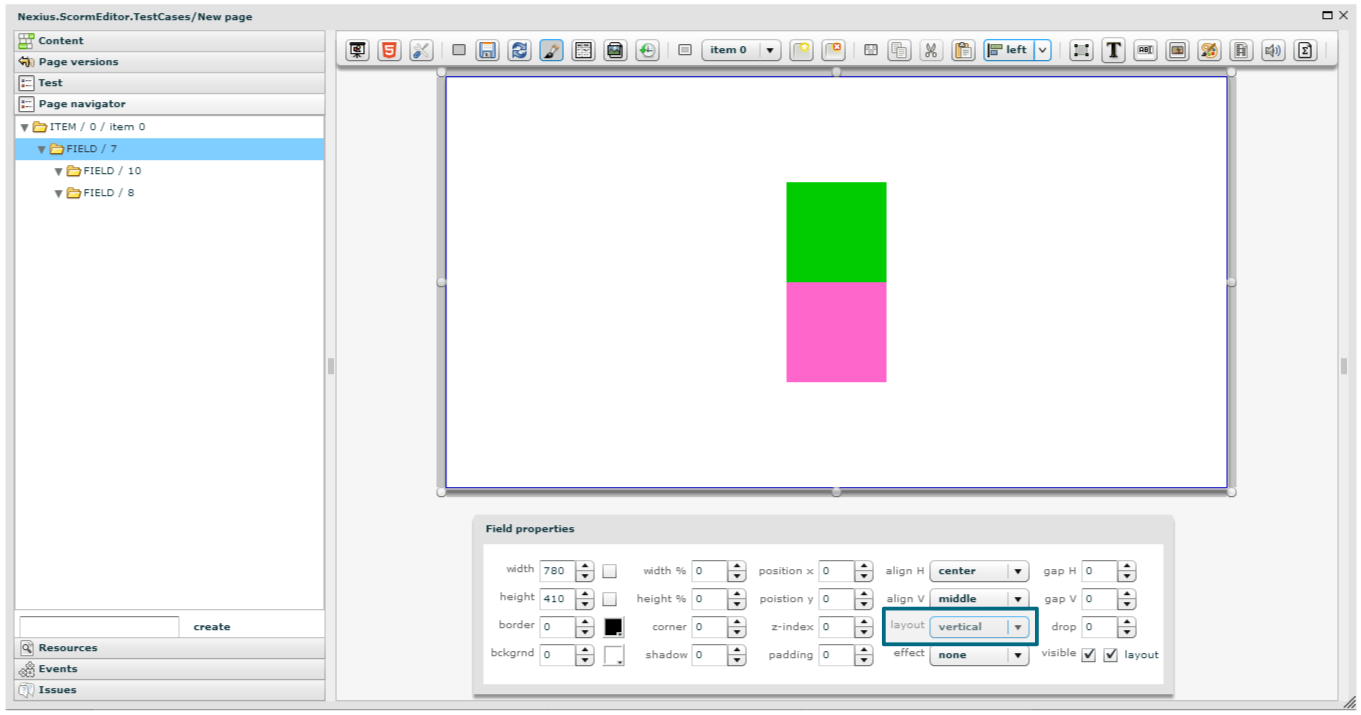
Task: Uncheck the visible checkbox
Action: (1088, 655)
